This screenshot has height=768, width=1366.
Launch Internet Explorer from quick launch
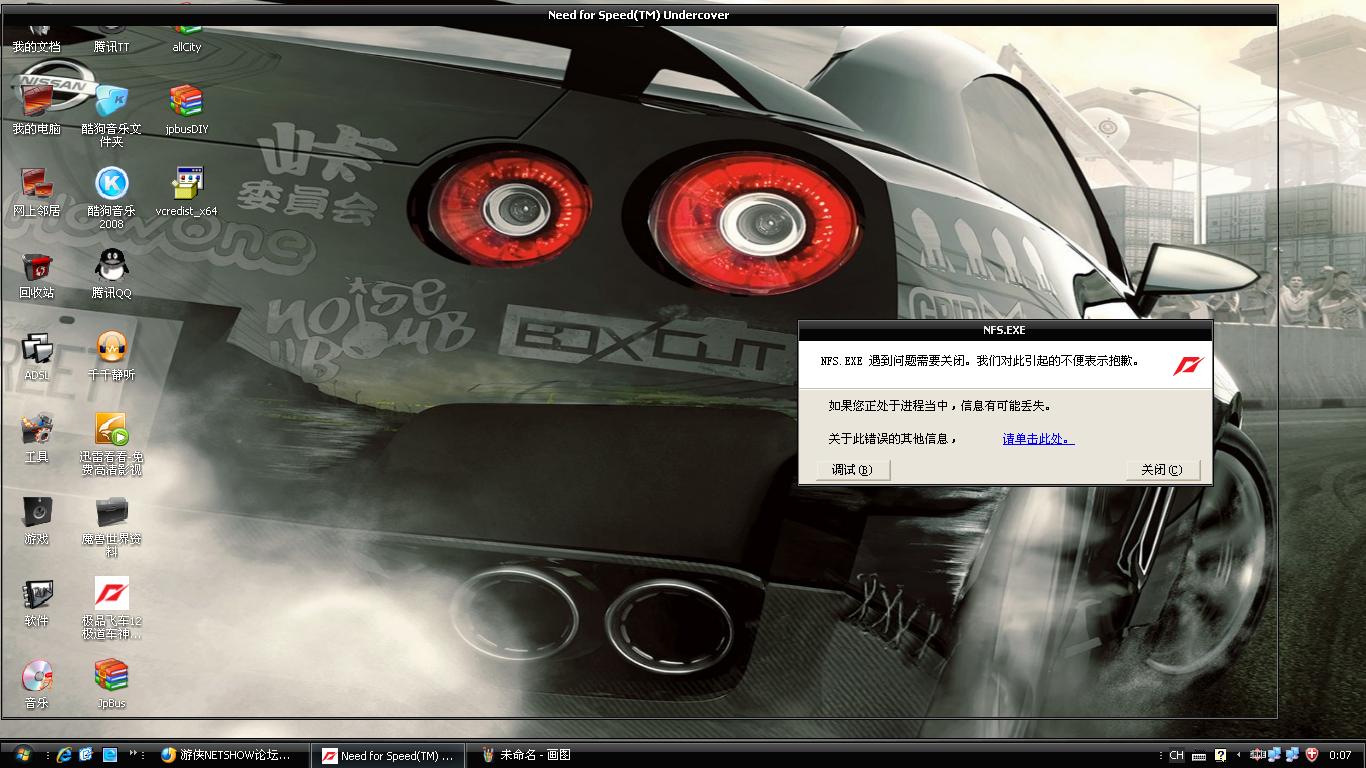click(65, 754)
